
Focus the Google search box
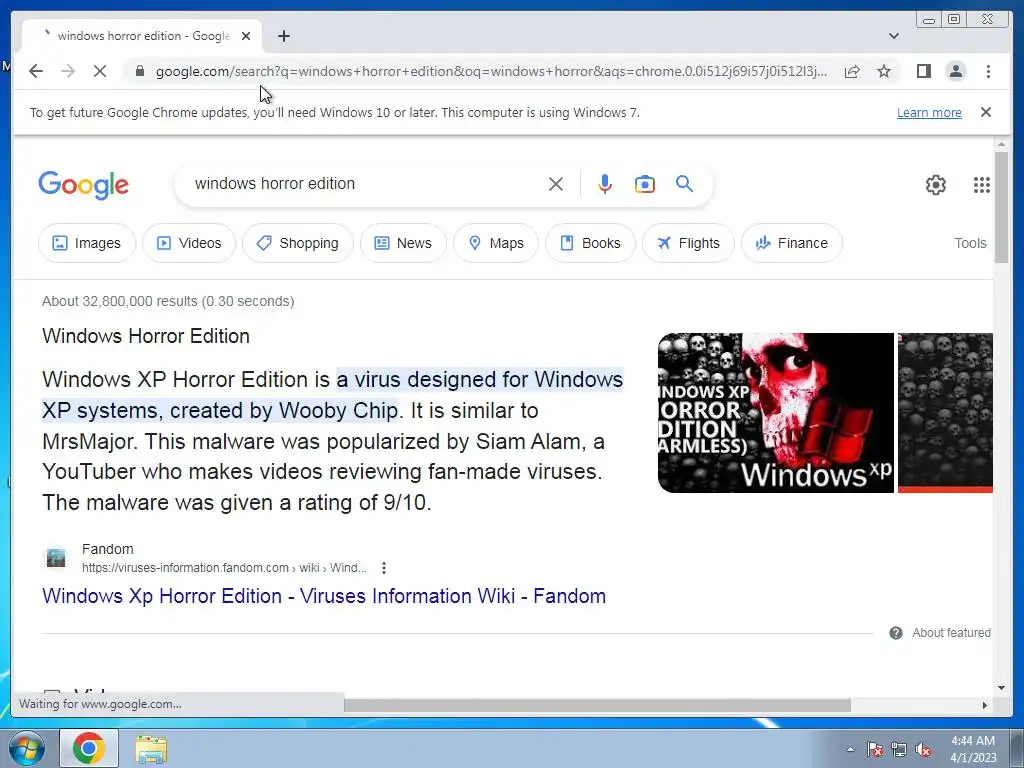tap(366, 184)
